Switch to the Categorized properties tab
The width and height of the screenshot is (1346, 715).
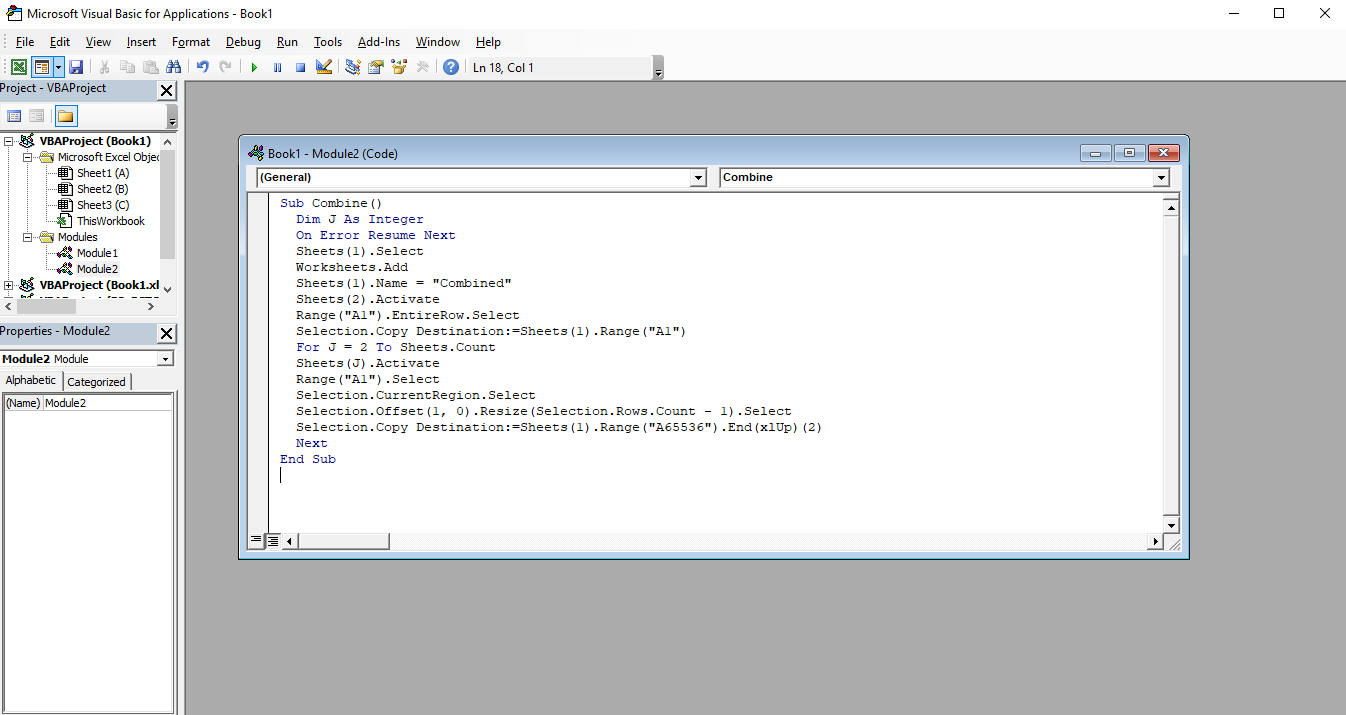pos(96,381)
